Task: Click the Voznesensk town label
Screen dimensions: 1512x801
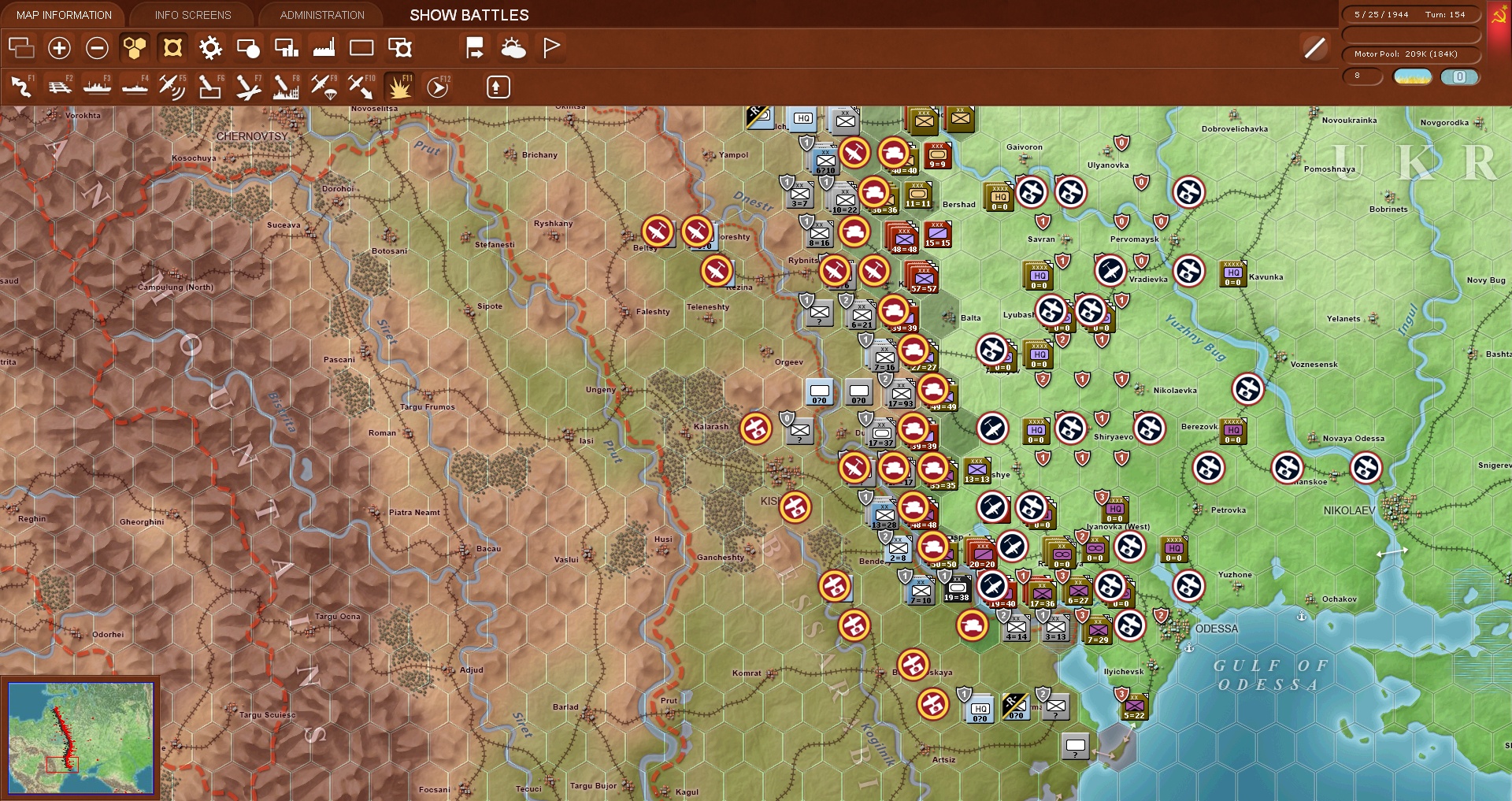Action: [1314, 365]
